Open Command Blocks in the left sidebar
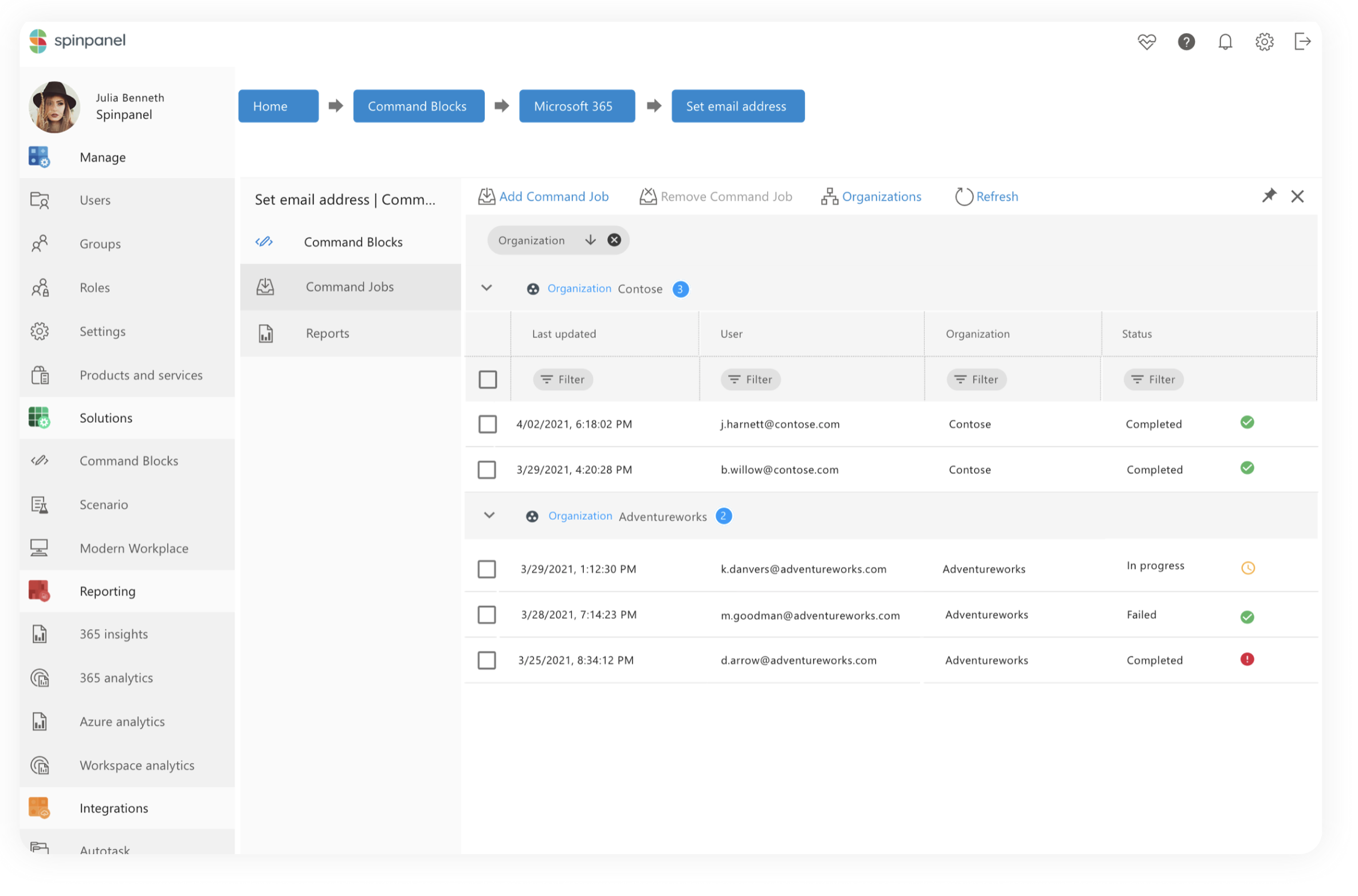Viewport: 1358px width, 896px height. tap(127, 461)
